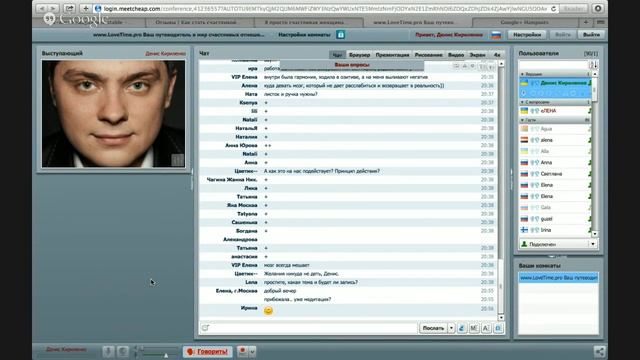Viewport: 640px width, 360px height.
Task: Select user Денис Кириленко in users list
Action: tap(555, 83)
